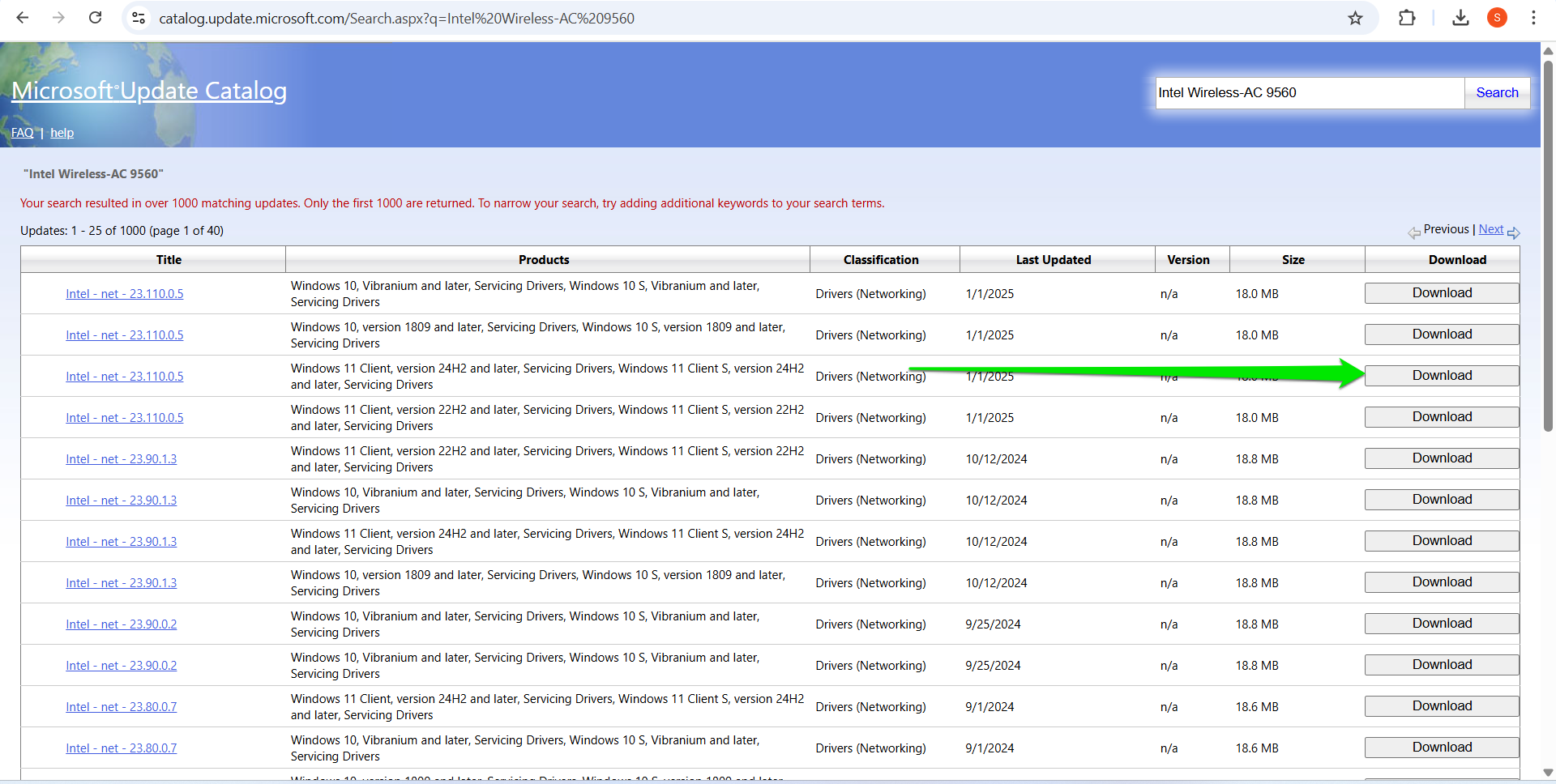The width and height of the screenshot is (1556, 784).
Task: Sort results by Size column header
Action: [1293, 260]
